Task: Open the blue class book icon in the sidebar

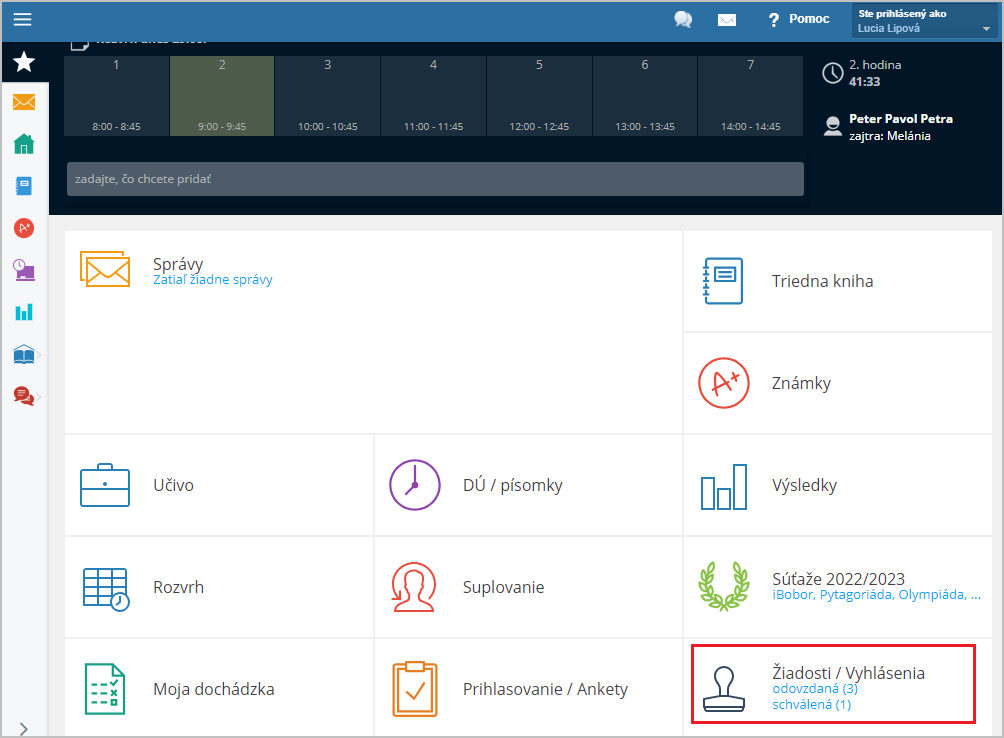Action: click(24, 186)
